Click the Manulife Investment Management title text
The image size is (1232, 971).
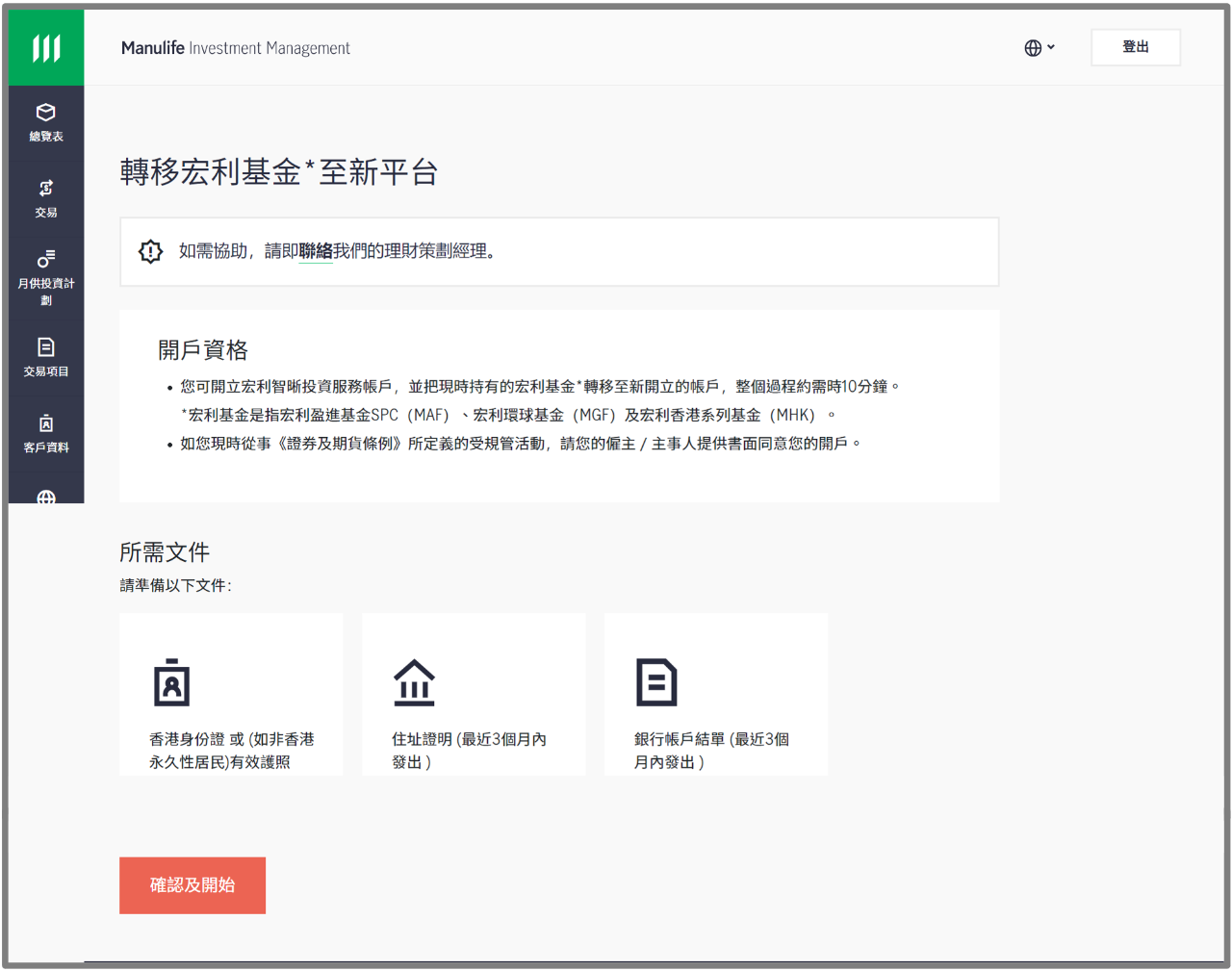tap(236, 48)
